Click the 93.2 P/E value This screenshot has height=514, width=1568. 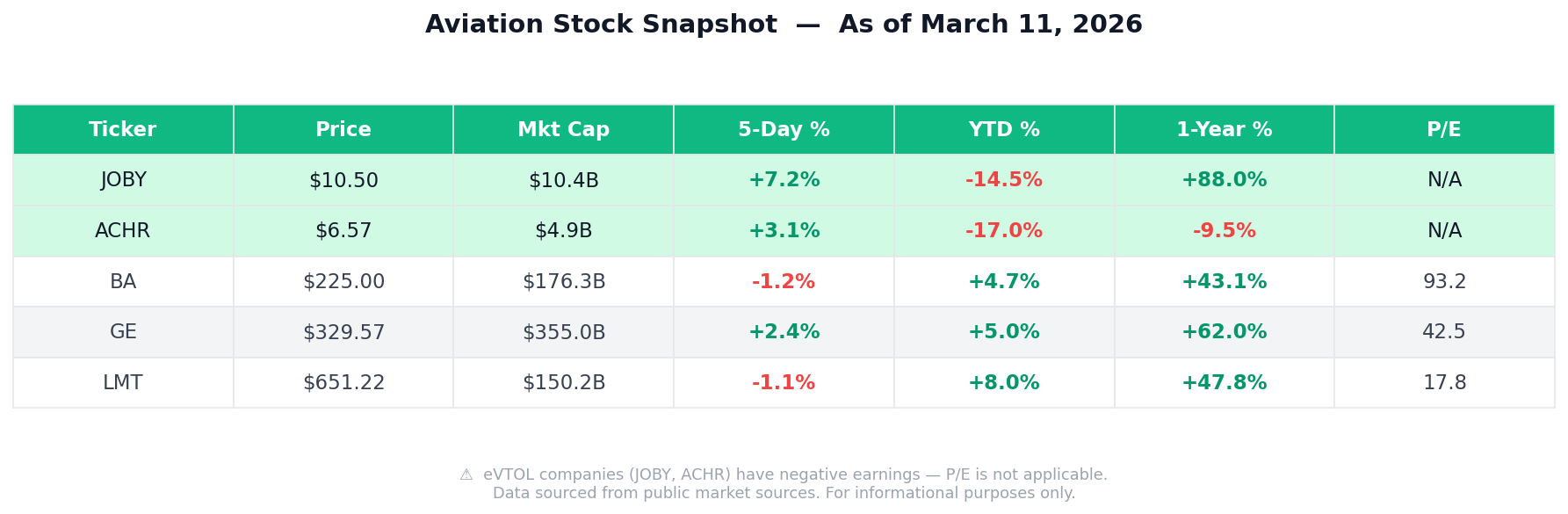pos(1444,282)
